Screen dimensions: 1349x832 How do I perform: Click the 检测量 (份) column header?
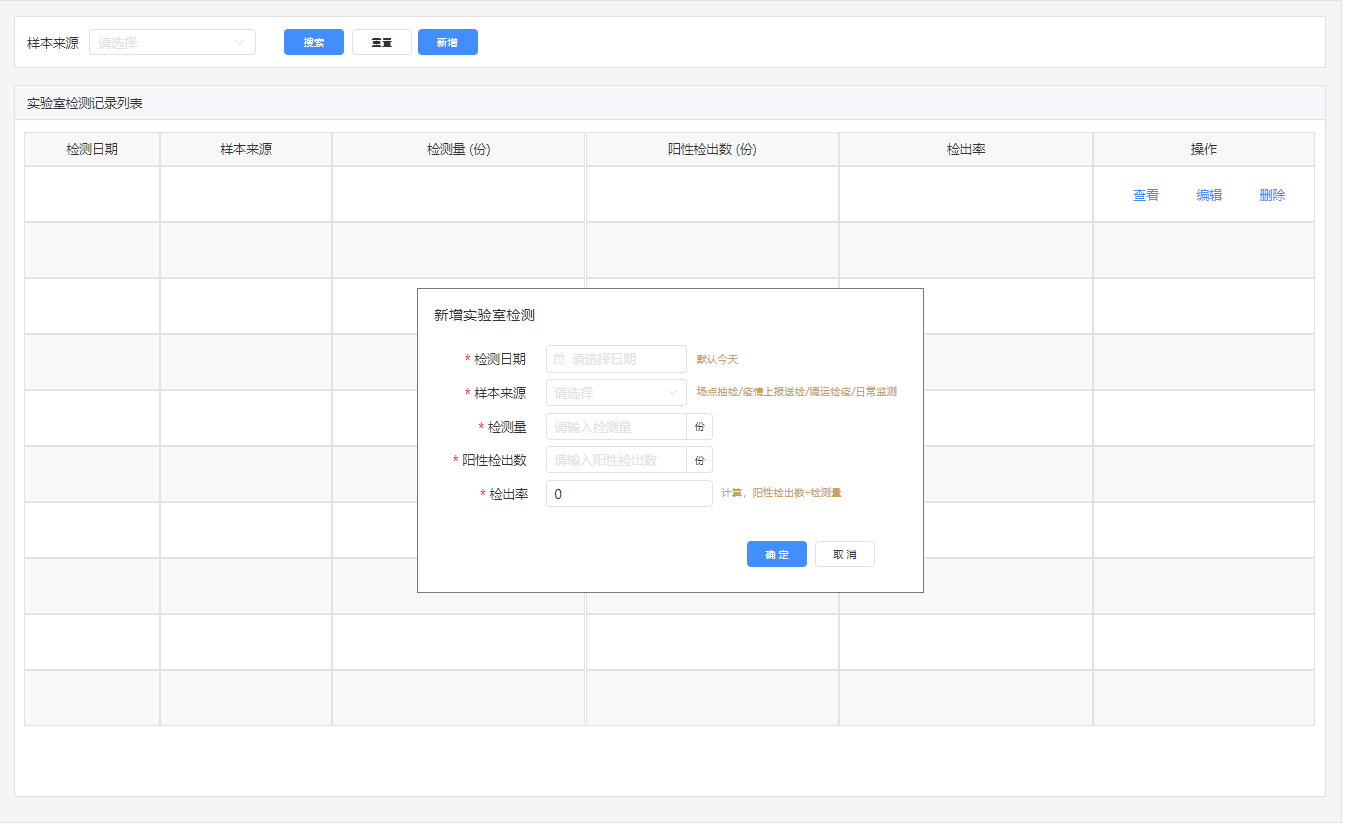[x=458, y=149]
